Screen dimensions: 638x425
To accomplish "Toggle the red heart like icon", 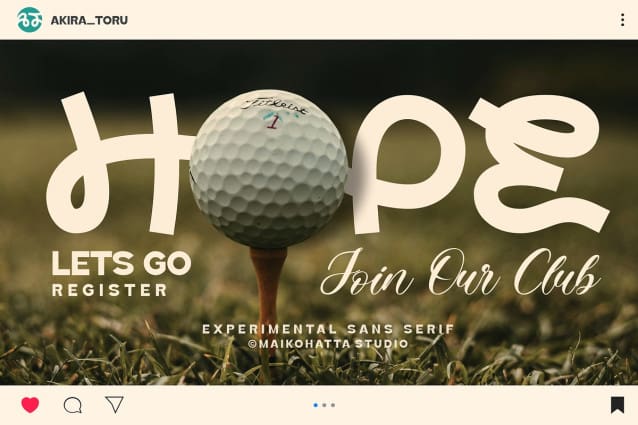I will coord(30,405).
